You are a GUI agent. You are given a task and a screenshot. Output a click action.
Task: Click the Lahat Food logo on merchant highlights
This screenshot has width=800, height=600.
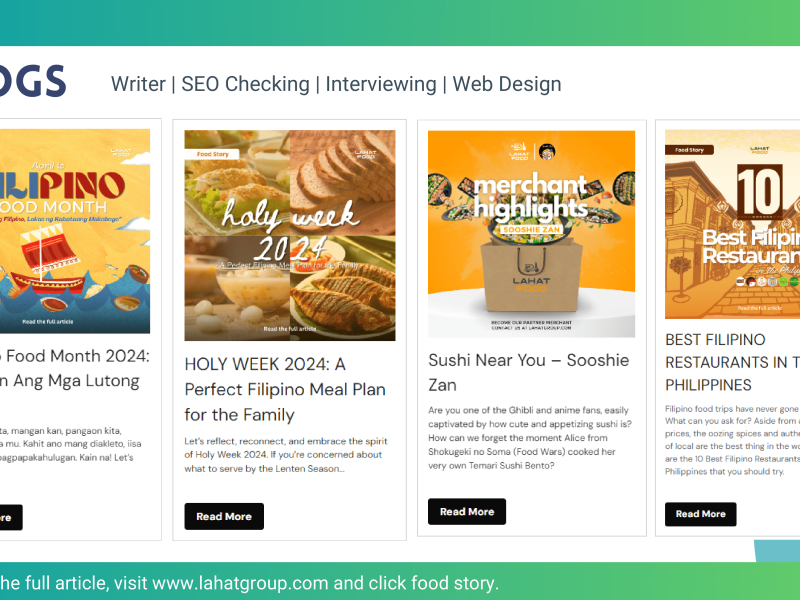519,152
